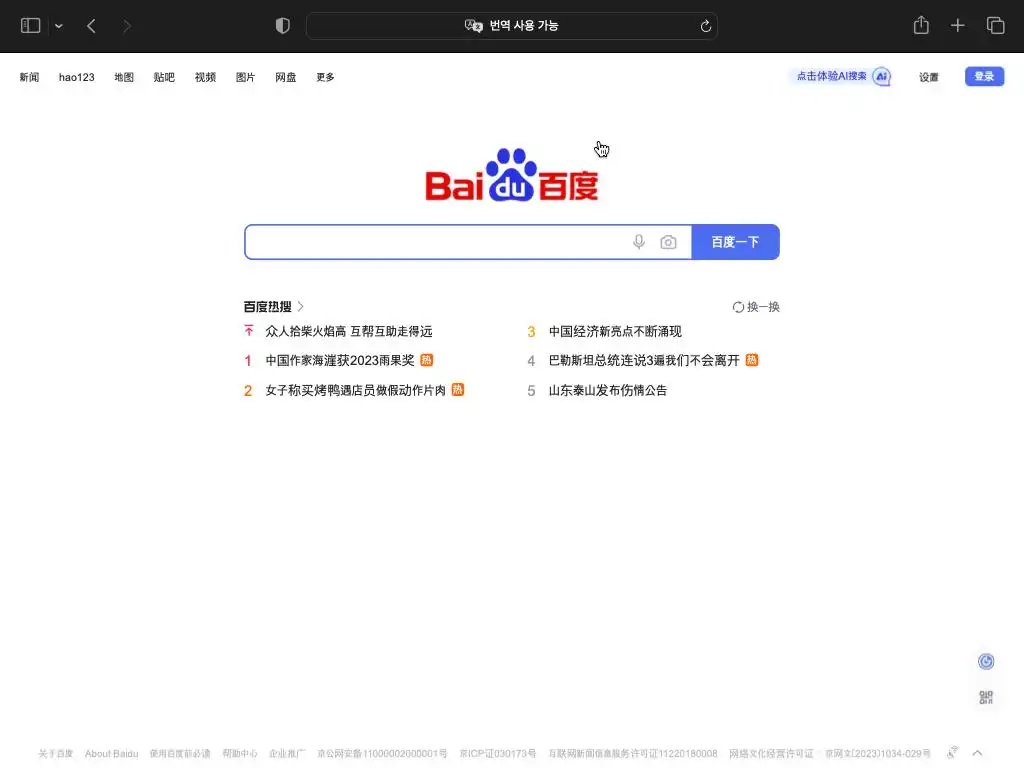Show the tab overview icon
This screenshot has width=1024, height=768.
coord(995,25)
